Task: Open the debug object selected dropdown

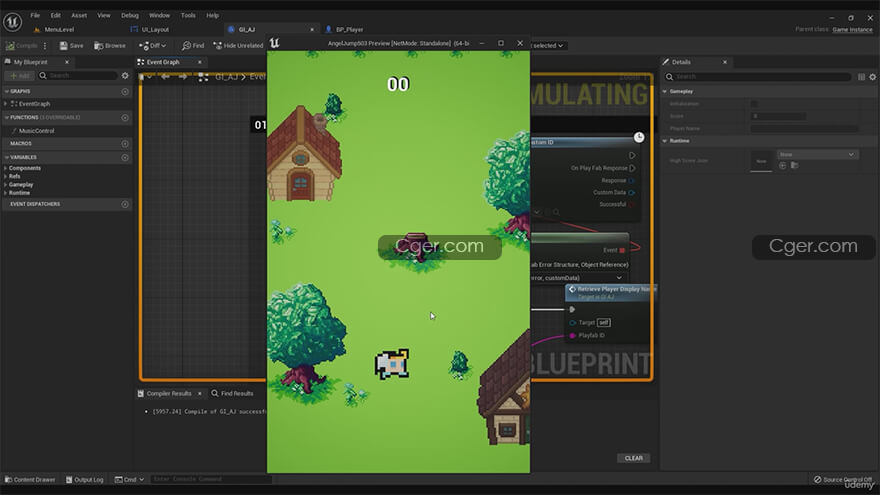Action: pyautogui.click(x=548, y=45)
